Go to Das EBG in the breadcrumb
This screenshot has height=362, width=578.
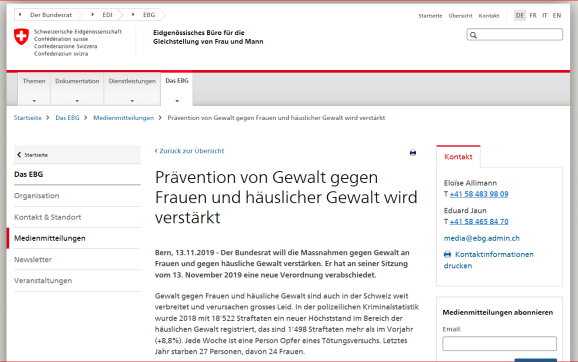[x=67, y=118]
